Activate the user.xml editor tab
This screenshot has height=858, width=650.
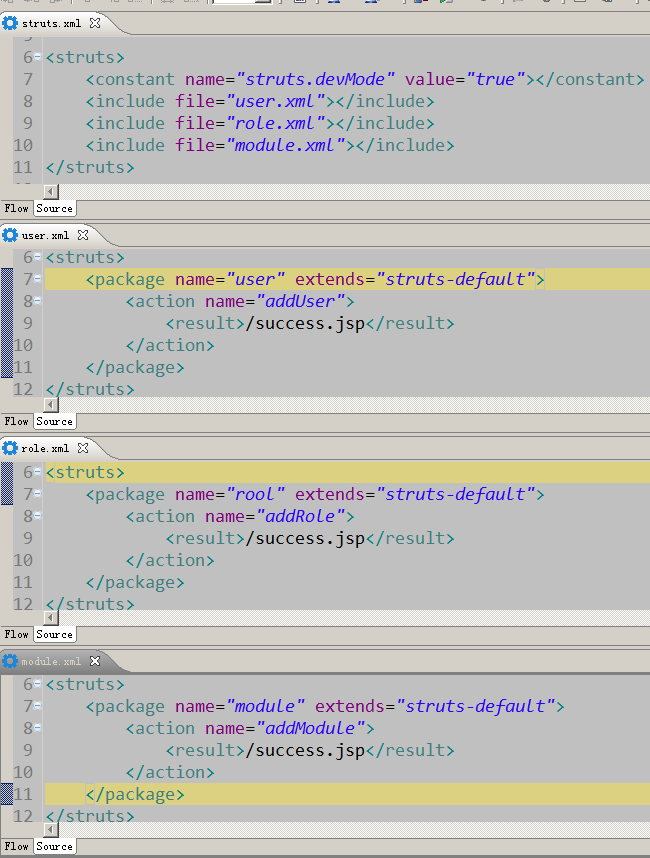tap(45, 235)
